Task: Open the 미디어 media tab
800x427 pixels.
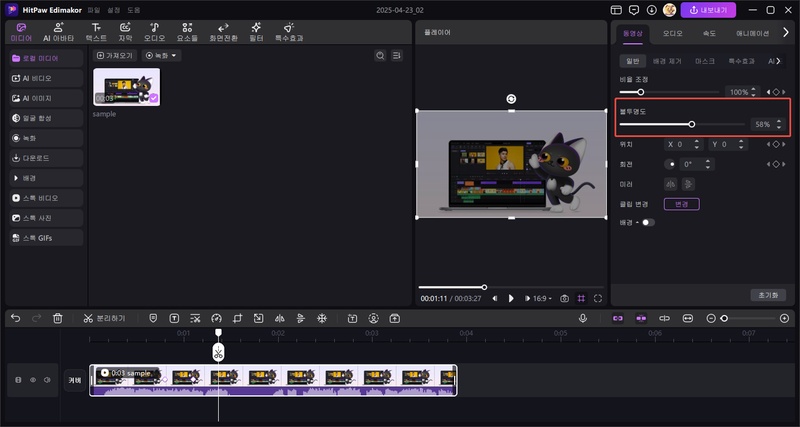Action: click(21, 32)
